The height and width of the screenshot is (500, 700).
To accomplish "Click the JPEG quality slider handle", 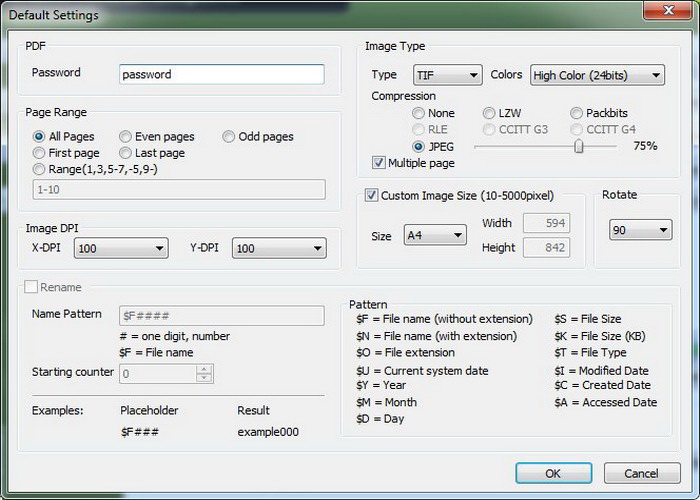I will (579, 146).
